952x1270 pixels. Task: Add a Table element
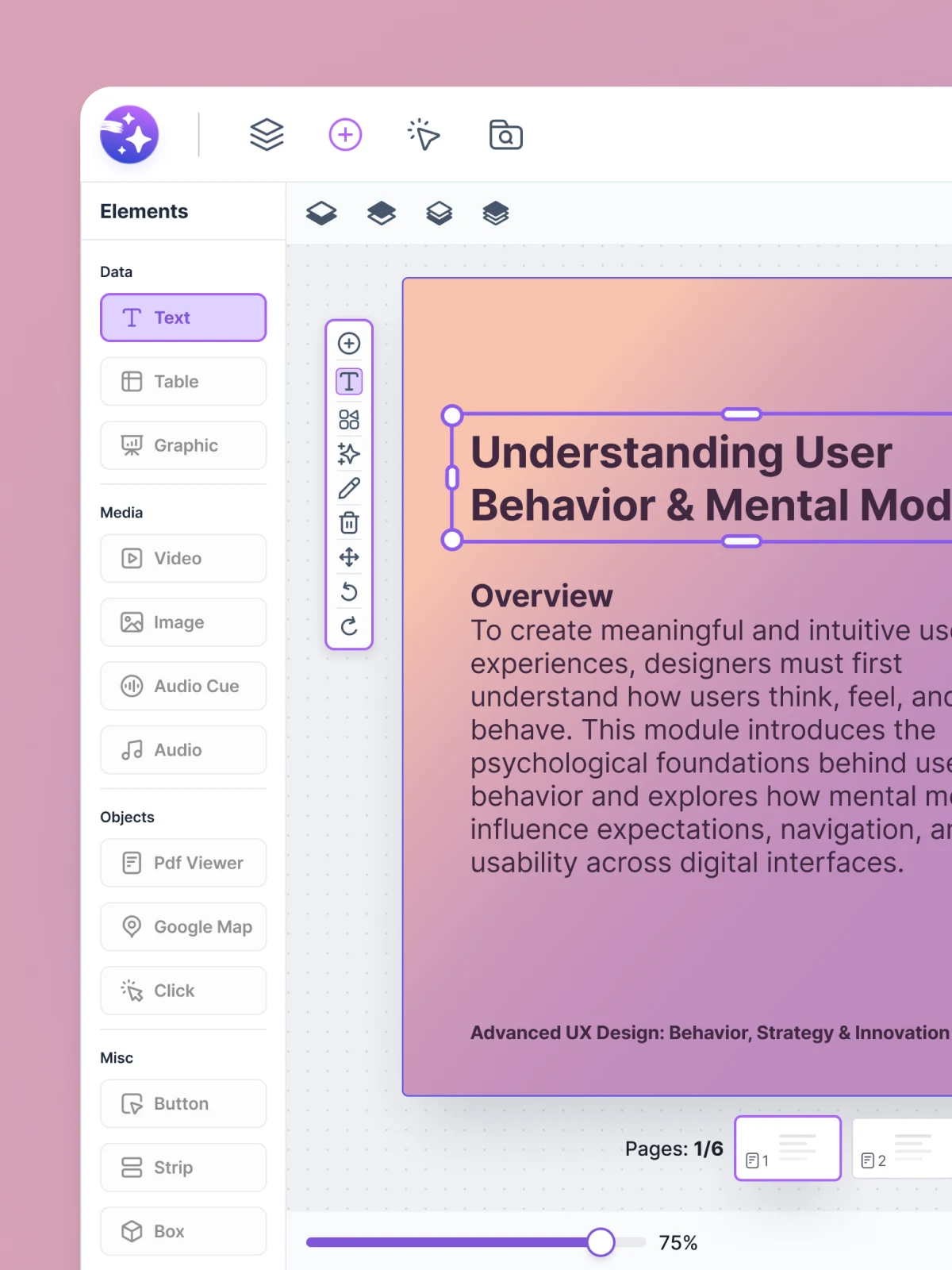(183, 382)
